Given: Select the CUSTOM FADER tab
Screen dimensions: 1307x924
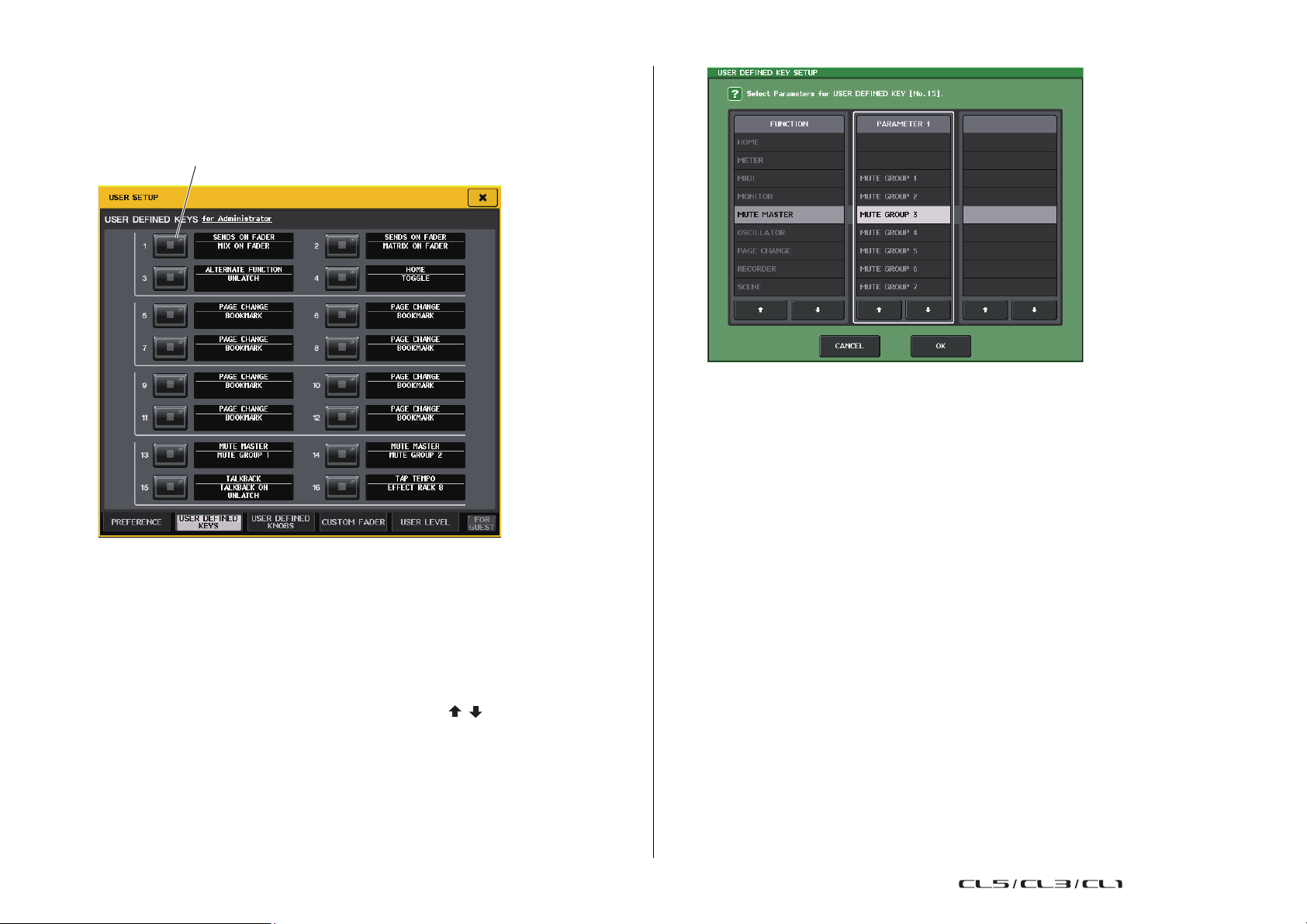Looking at the screenshot, I should click(x=353, y=522).
